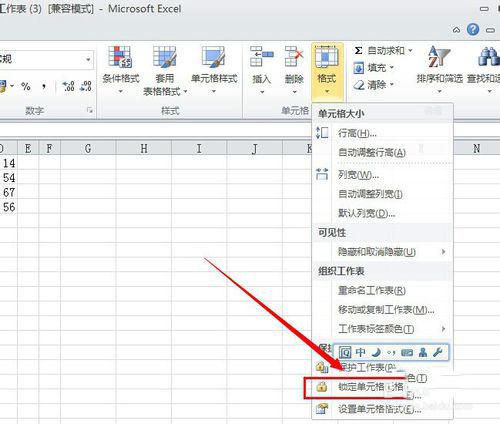Click cell containing value 54

point(8,178)
